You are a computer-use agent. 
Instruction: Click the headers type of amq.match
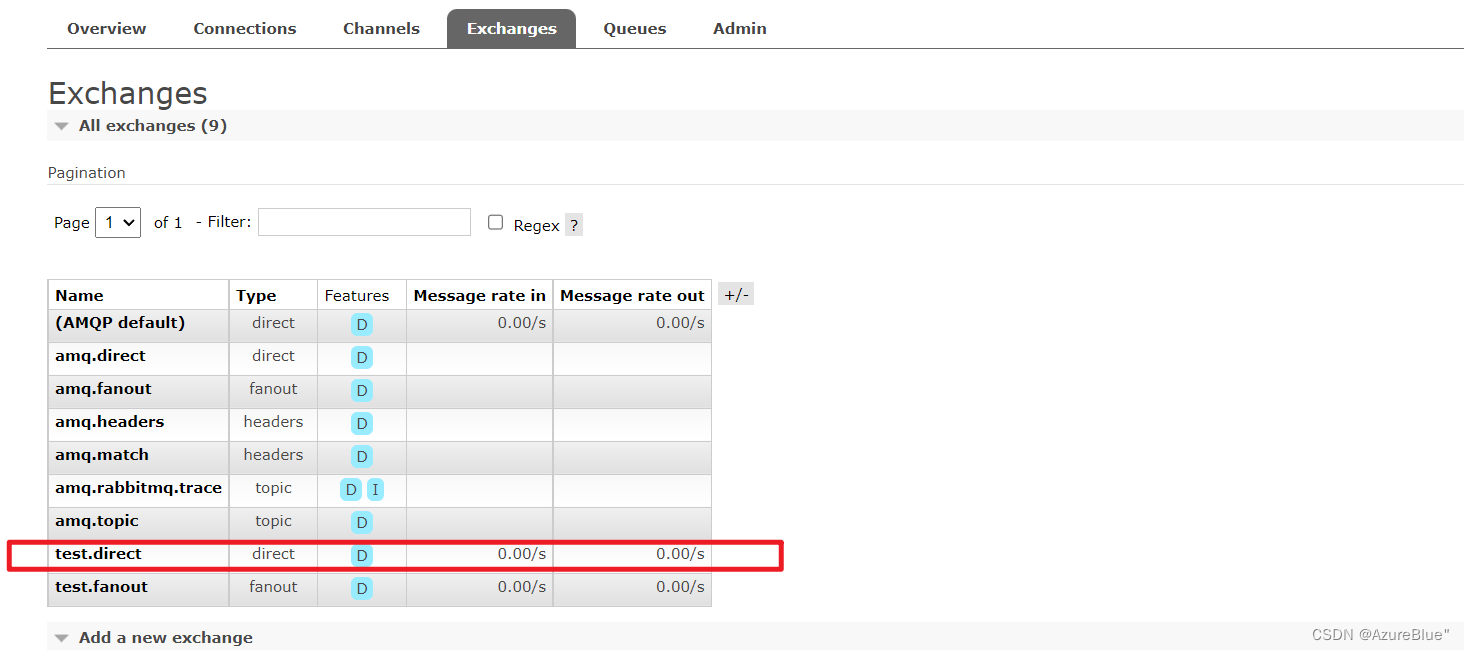tap(273, 454)
